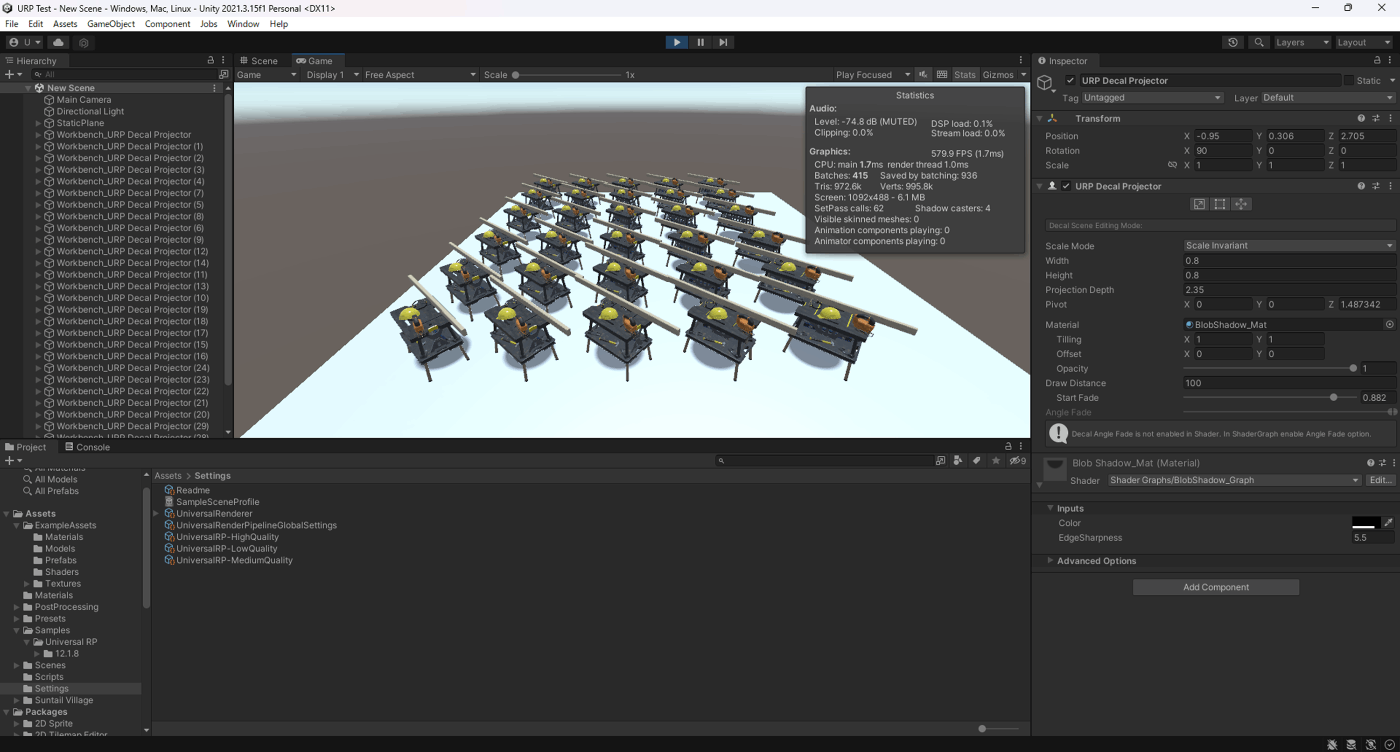Select Main Camera in the Hierarchy
The image size is (1400, 752).
pos(84,100)
